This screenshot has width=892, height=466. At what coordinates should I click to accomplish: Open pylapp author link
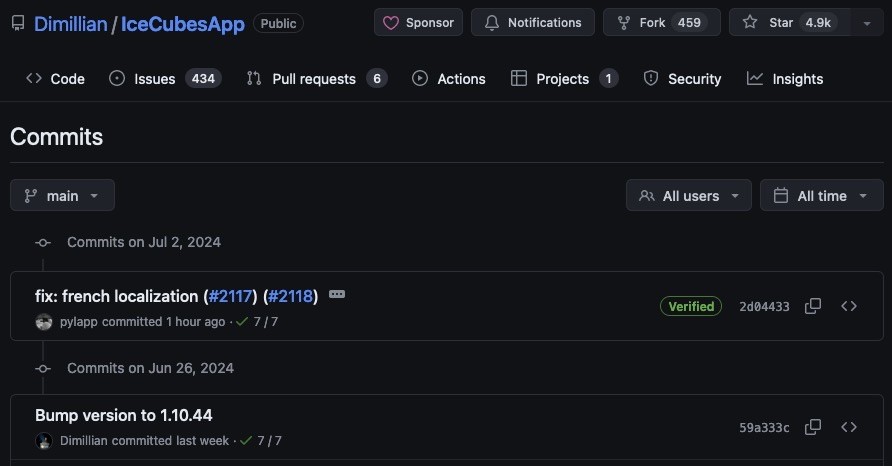(x=79, y=321)
